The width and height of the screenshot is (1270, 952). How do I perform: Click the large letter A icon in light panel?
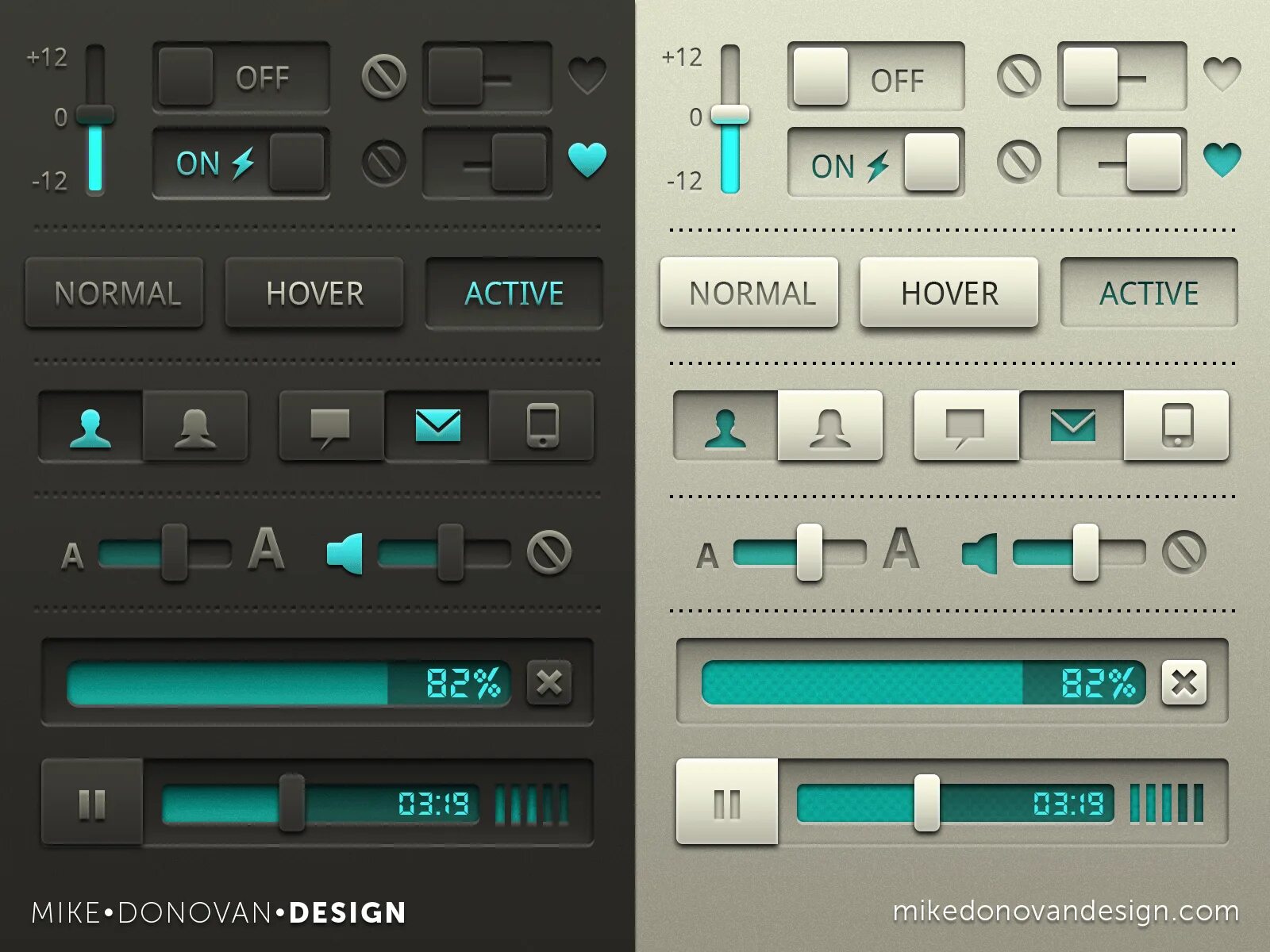point(901,548)
